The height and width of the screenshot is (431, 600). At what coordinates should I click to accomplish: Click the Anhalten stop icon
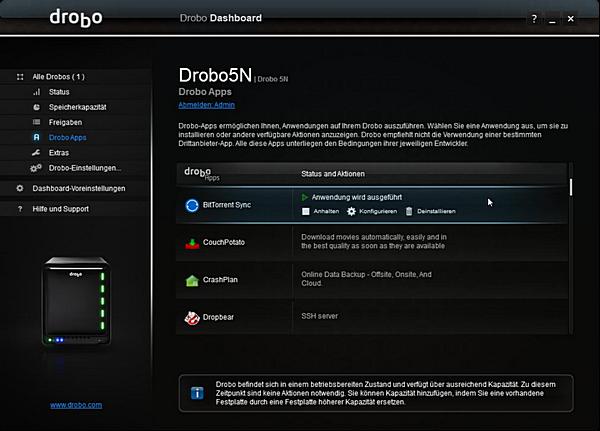tap(305, 211)
